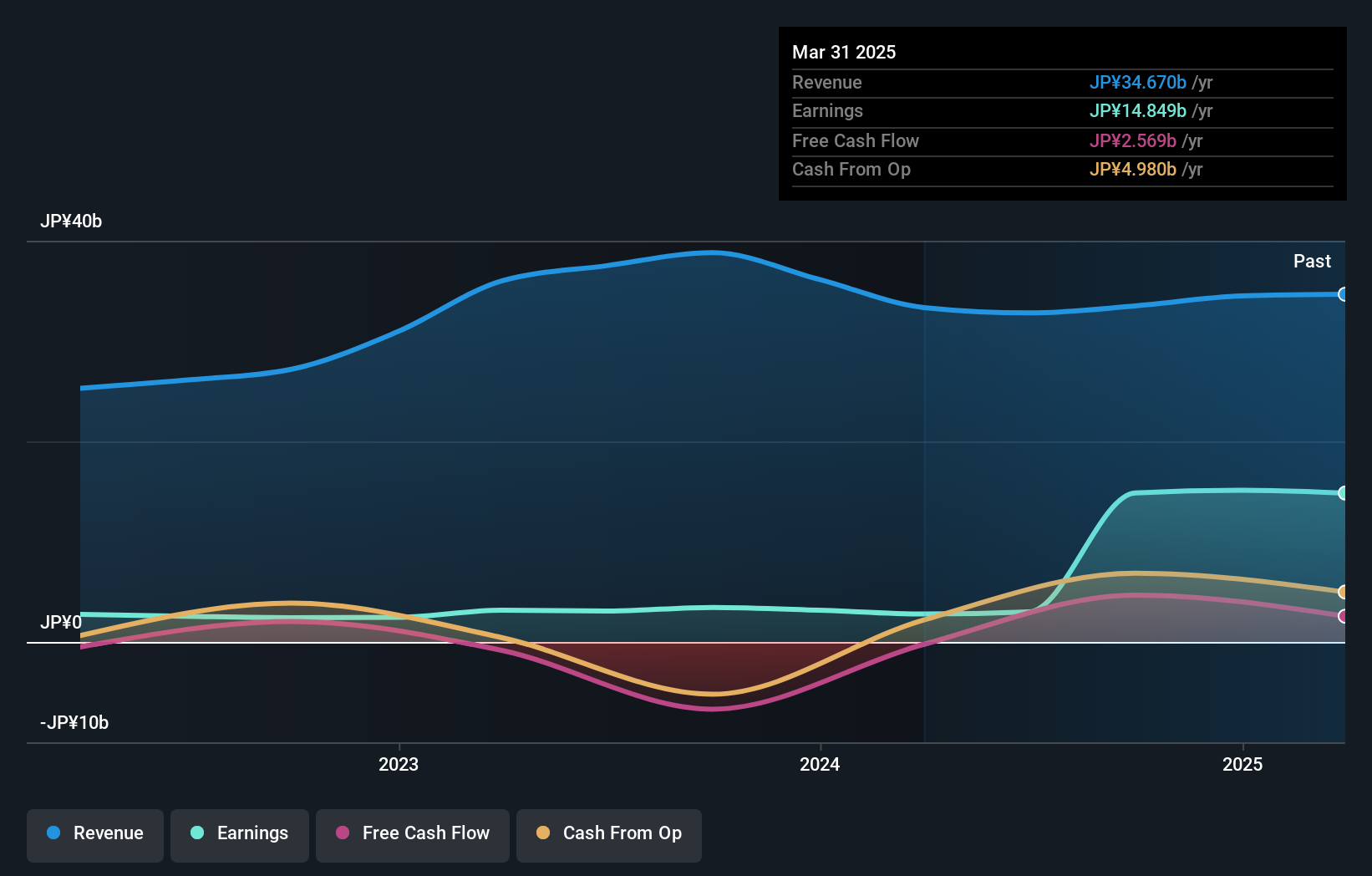1372x876 pixels.
Task: Click the JP¥14.849b earnings value
Action: [x=1138, y=111]
